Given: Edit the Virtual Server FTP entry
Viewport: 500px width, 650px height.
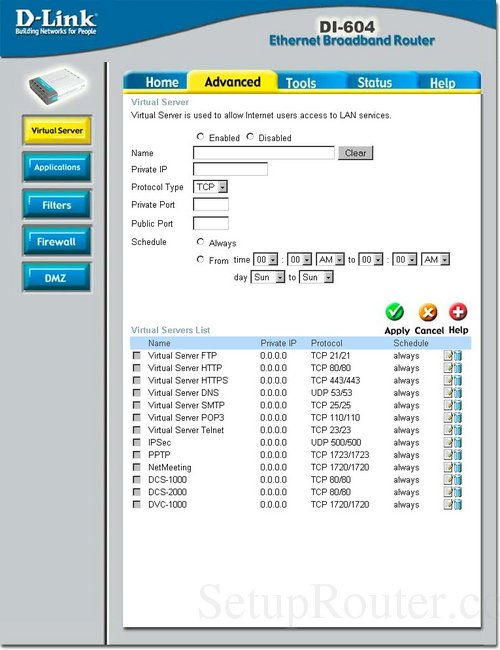Looking at the screenshot, I should (448, 356).
